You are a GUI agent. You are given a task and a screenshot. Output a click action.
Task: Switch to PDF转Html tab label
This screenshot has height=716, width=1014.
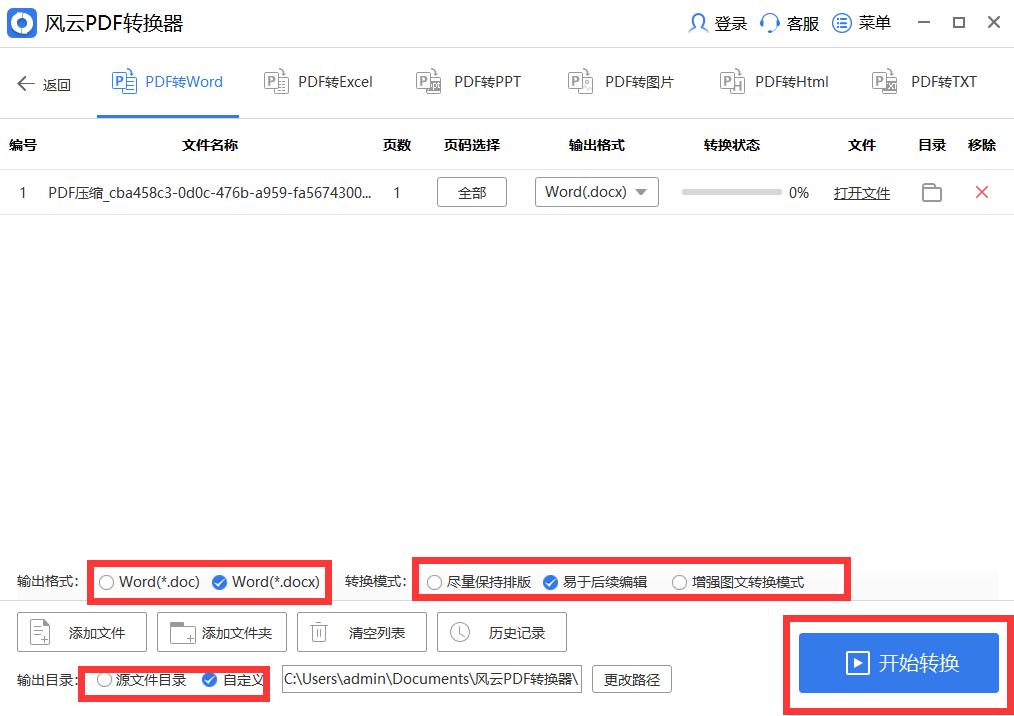pyautogui.click(x=792, y=82)
